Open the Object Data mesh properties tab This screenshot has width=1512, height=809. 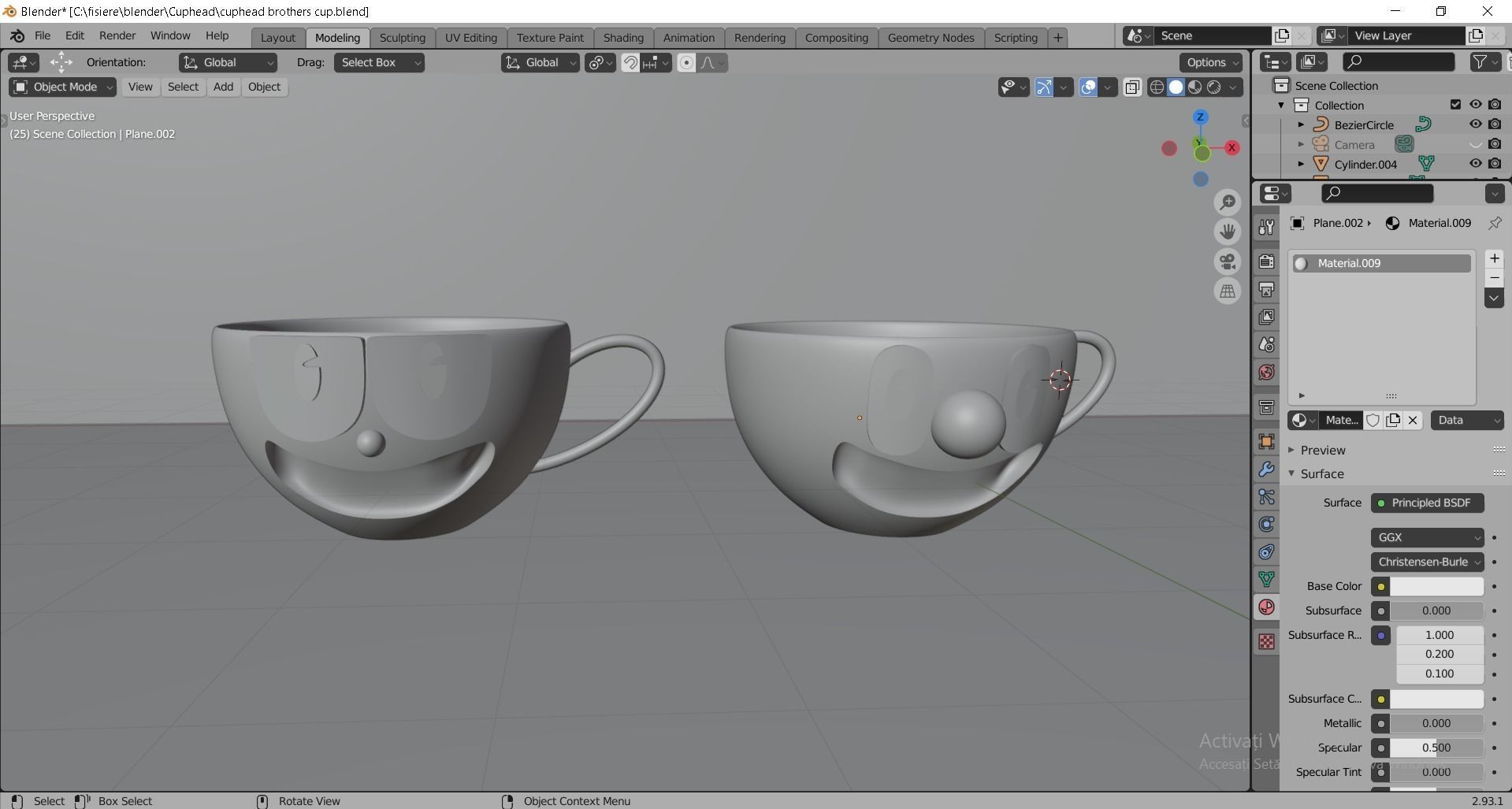click(1266, 579)
